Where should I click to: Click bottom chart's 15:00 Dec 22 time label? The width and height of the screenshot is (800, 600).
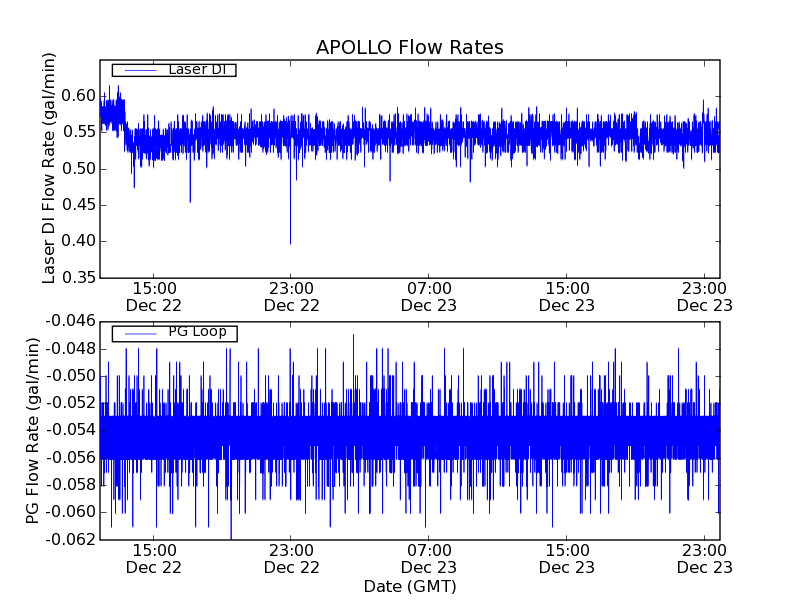tap(153, 558)
